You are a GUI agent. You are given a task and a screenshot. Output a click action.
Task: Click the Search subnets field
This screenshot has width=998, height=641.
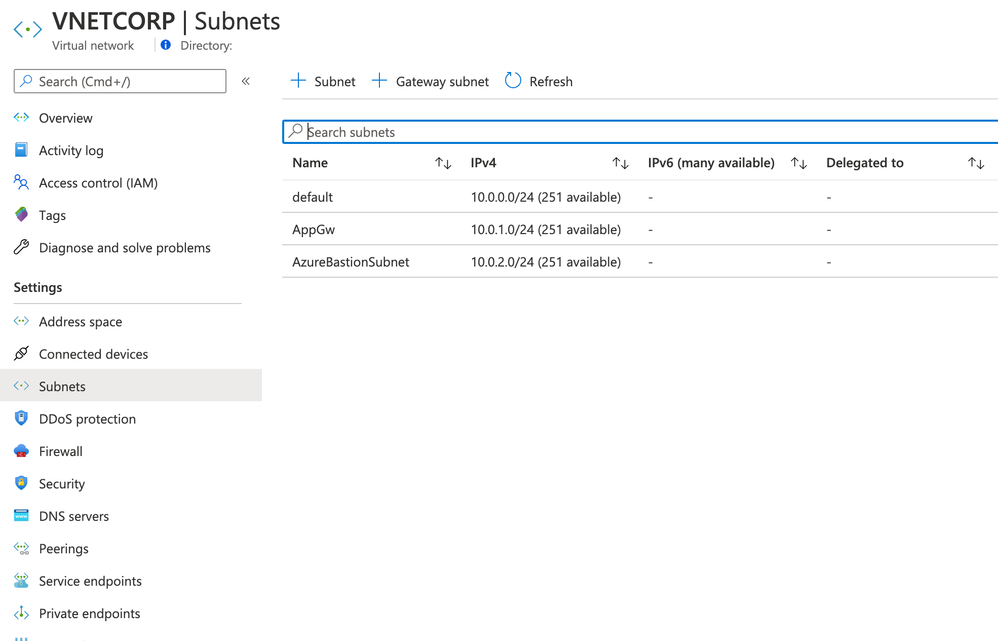pyautogui.click(x=640, y=132)
